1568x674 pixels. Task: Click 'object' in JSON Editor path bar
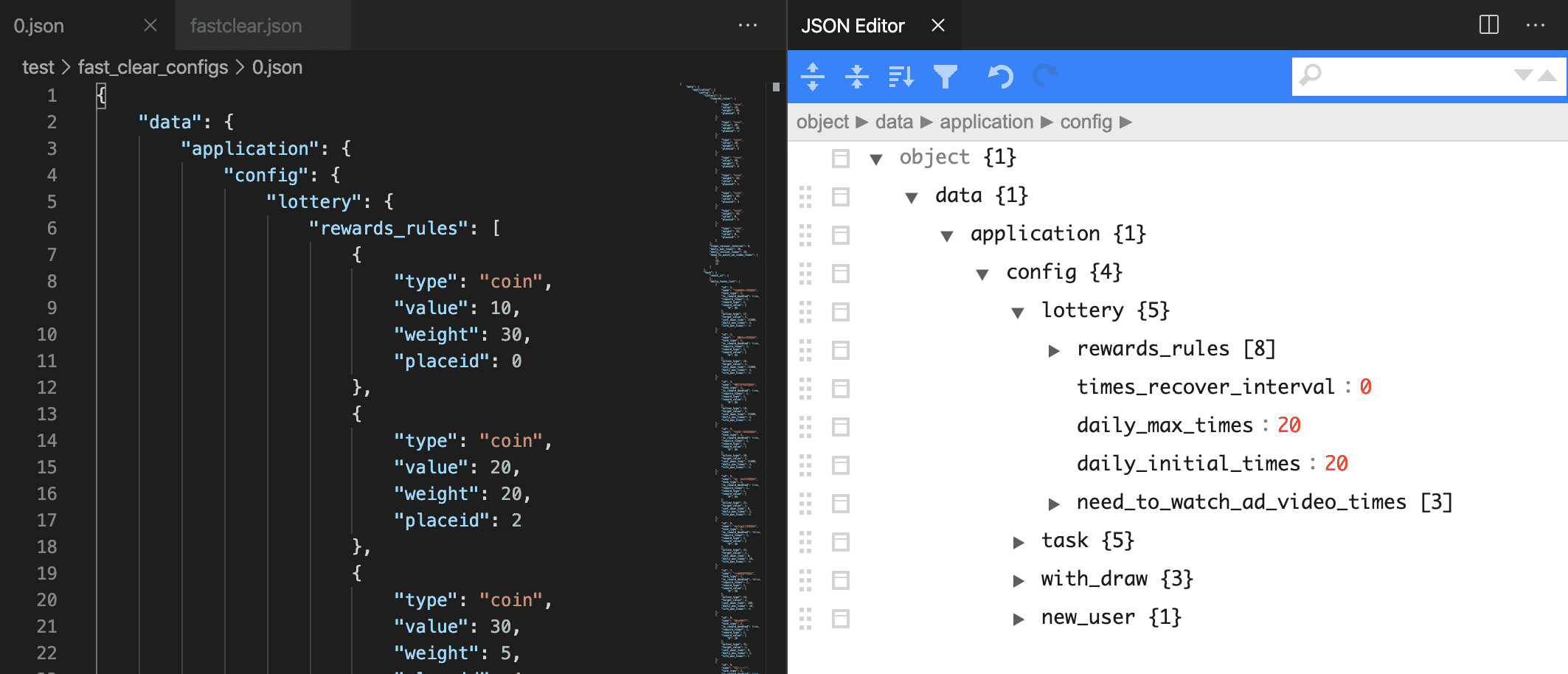click(x=822, y=122)
